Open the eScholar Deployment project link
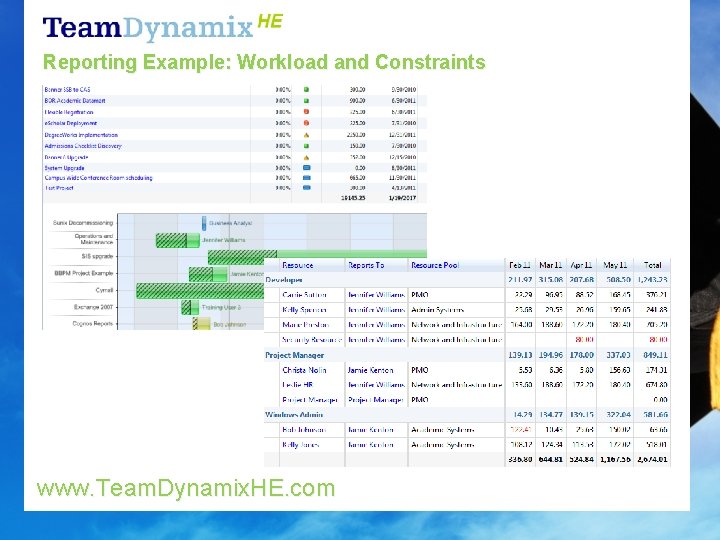 71,123
